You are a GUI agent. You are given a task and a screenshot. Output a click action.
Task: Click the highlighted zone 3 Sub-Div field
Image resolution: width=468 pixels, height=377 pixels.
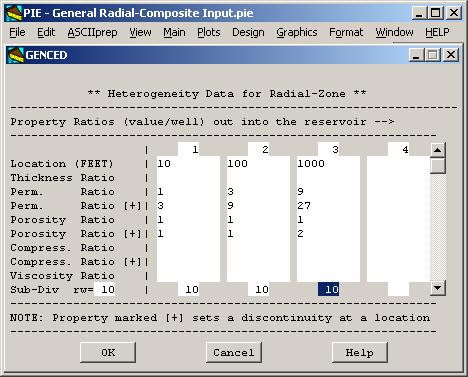pos(328,289)
